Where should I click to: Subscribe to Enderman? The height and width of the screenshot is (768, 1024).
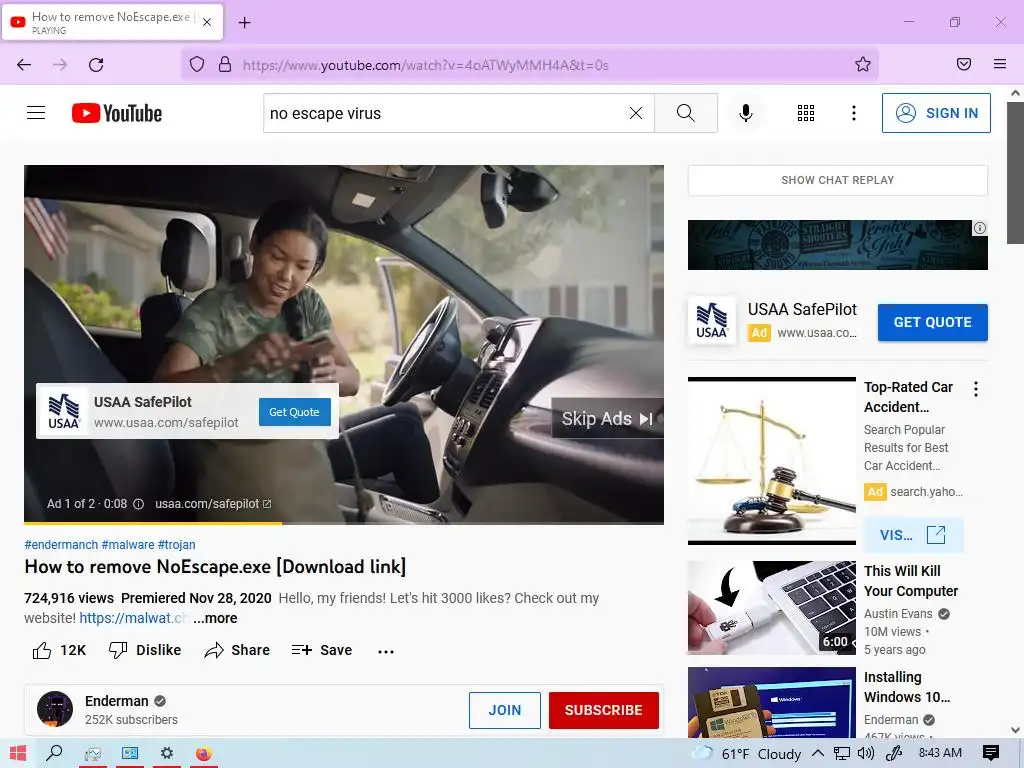coord(603,710)
